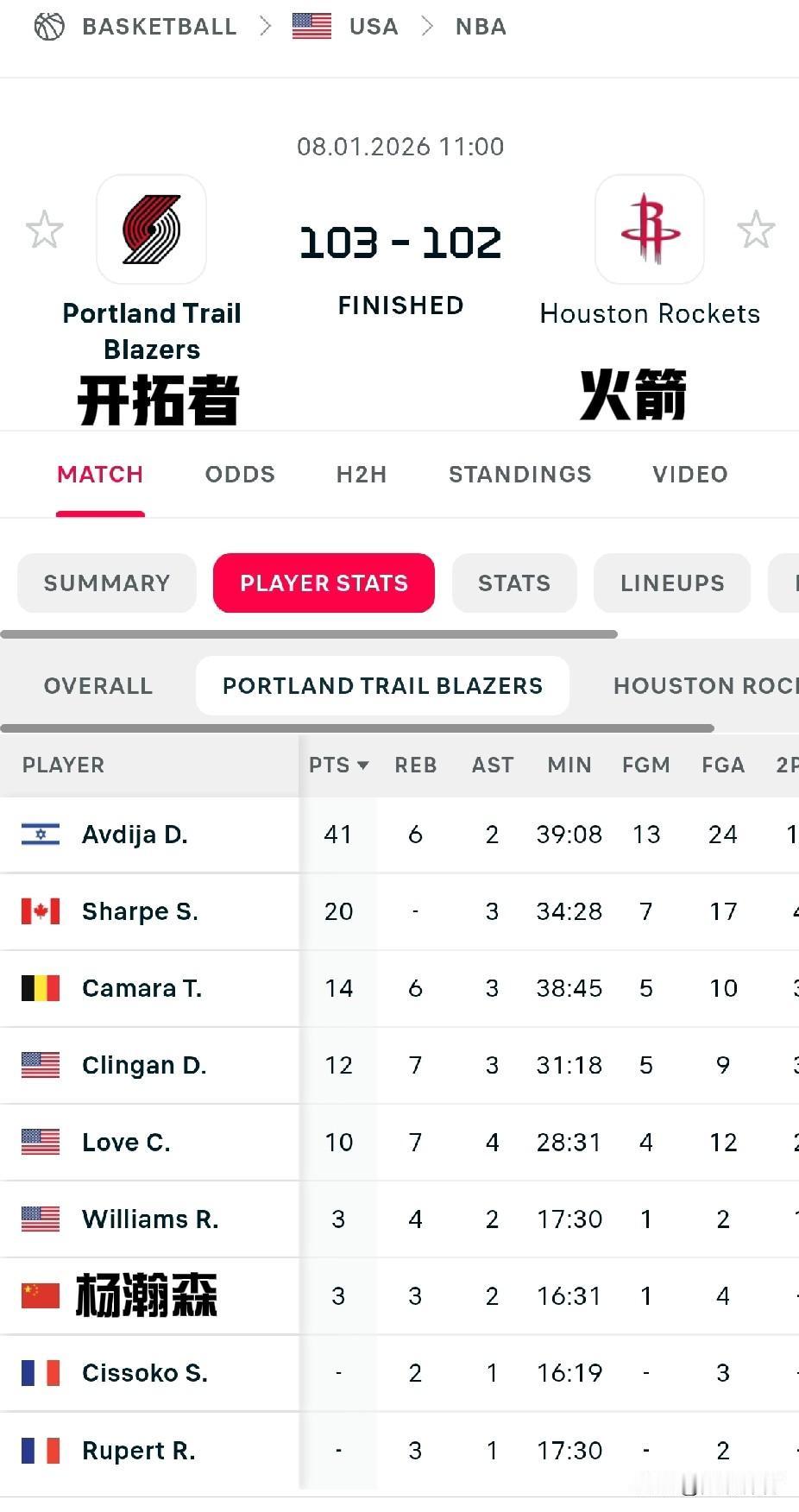
Task: View Avdija D. player details
Action: click(x=135, y=834)
